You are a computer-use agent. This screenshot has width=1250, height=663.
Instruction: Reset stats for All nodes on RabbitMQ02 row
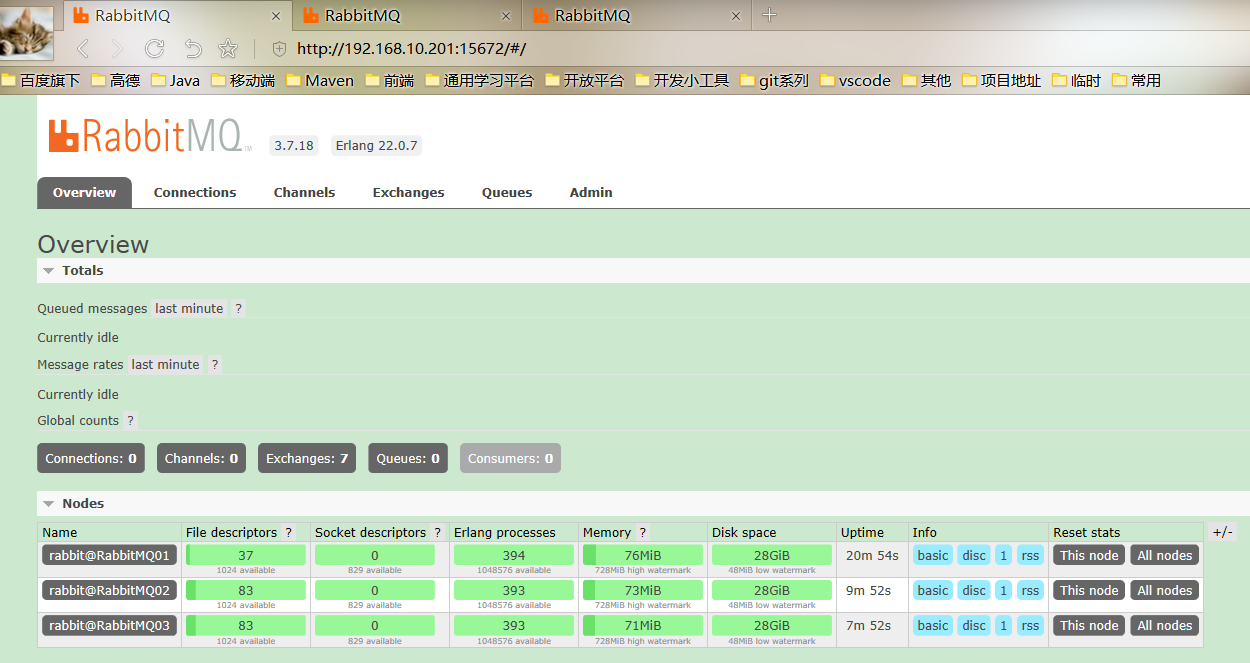pos(1164,591)
